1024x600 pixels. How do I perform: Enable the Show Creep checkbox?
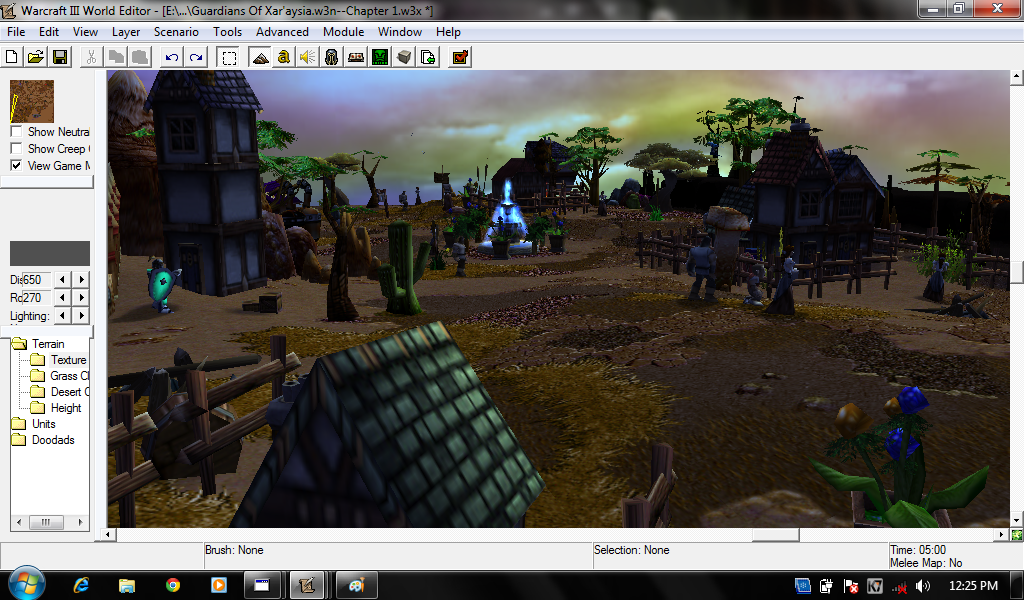(16, 148)
